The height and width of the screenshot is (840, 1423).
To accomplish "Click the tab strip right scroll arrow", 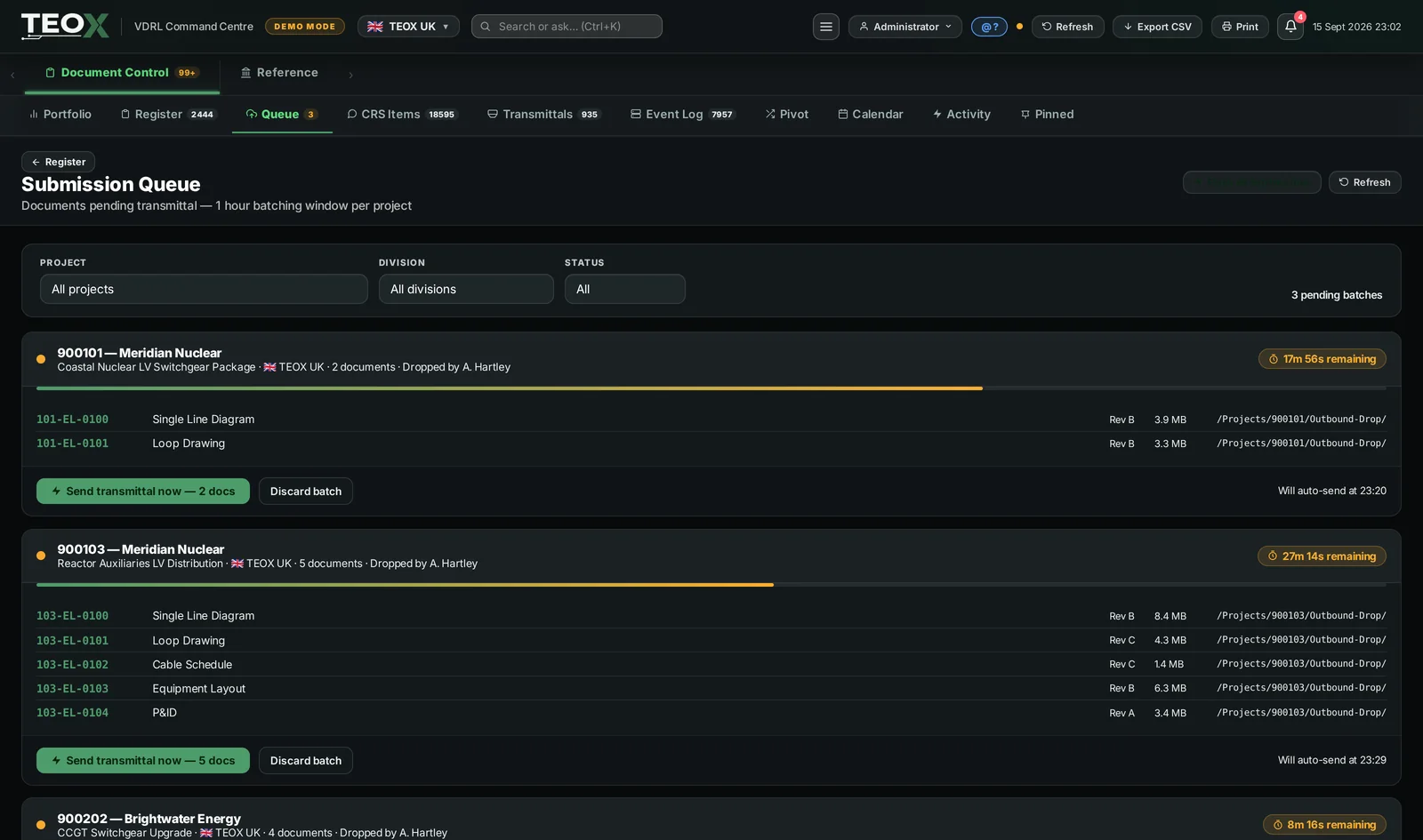I will point(350,76).
